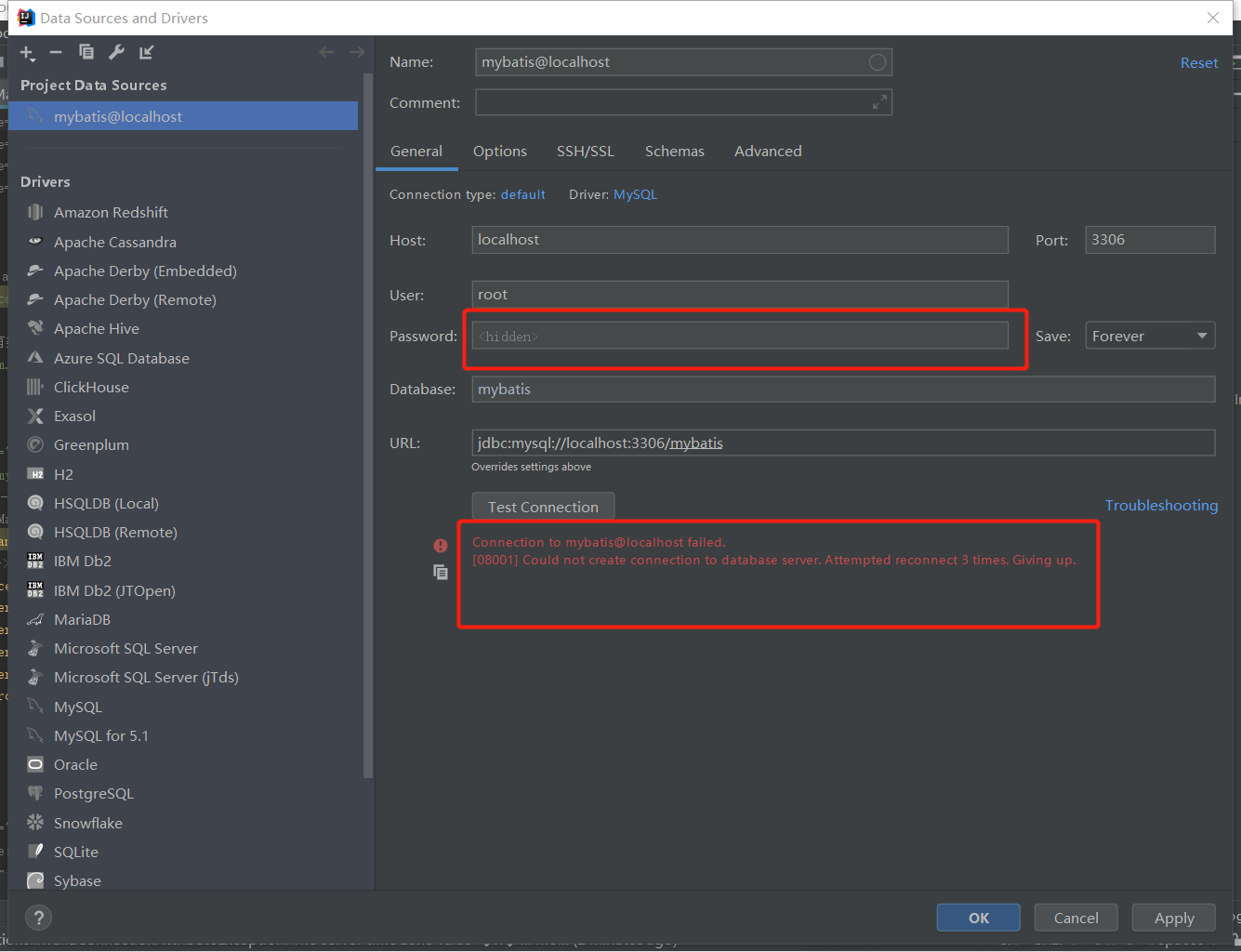The width and height of the screenshot is (1241, 952).
Task: Click the Port input field
Action: click(1150, 240)
